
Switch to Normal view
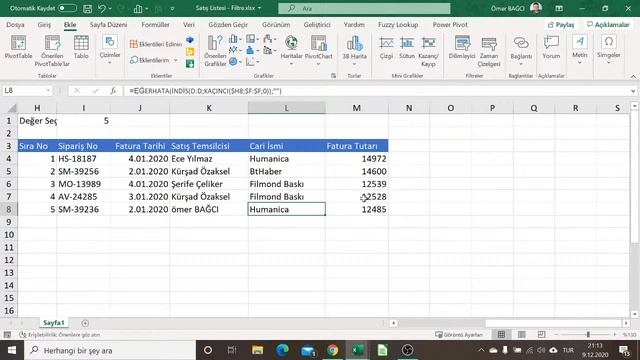501,334
